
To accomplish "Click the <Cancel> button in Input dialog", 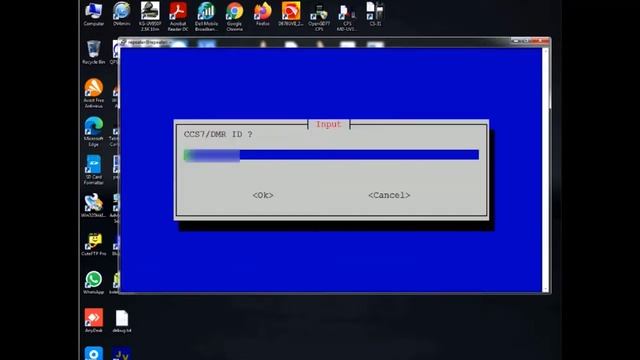I will (389, 196).
